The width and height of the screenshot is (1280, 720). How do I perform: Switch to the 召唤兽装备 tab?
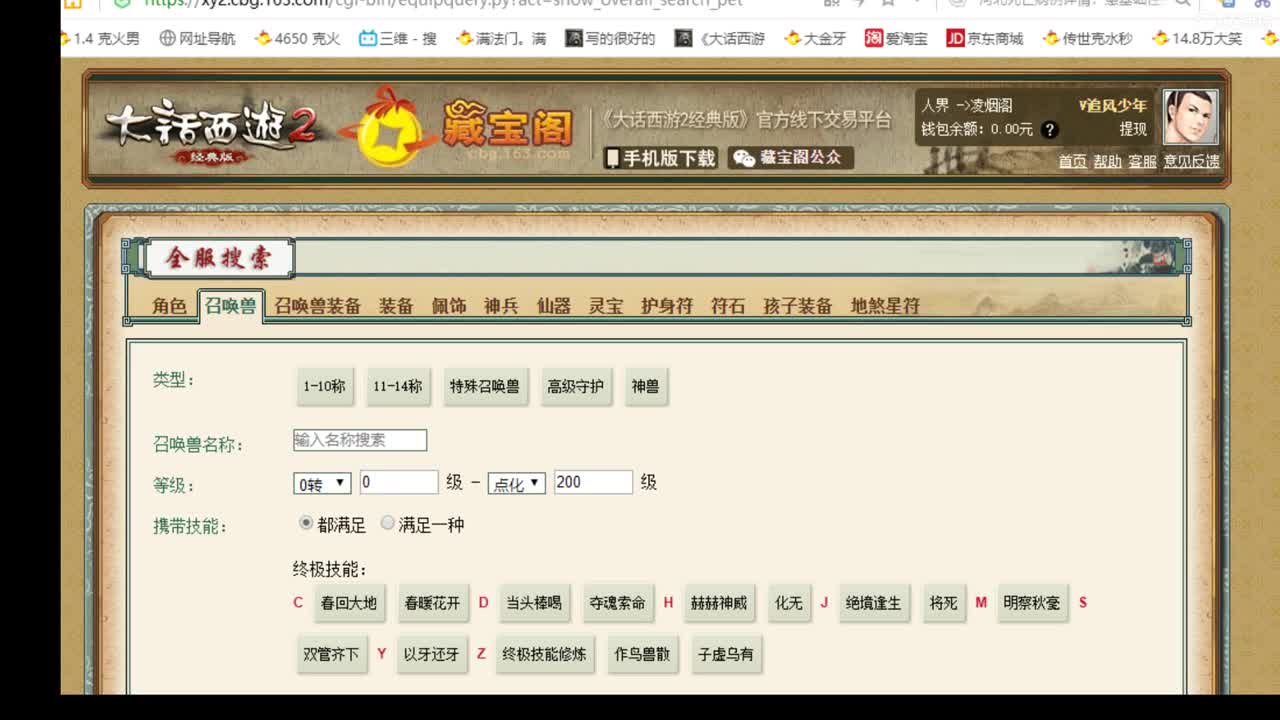click(x=318, y=306)
